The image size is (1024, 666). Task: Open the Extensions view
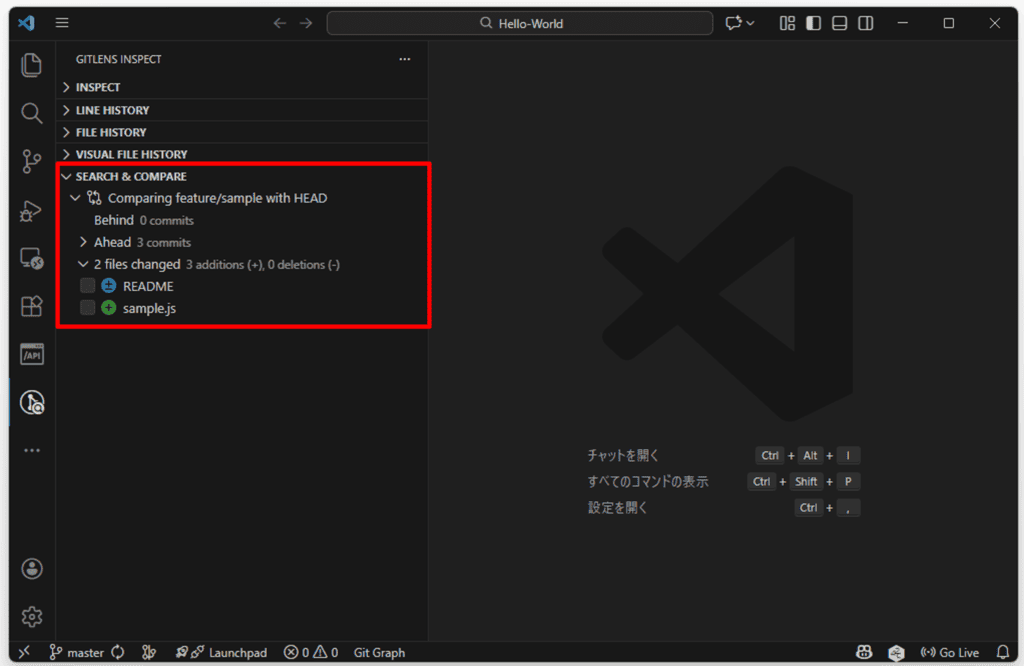(31, 306)
